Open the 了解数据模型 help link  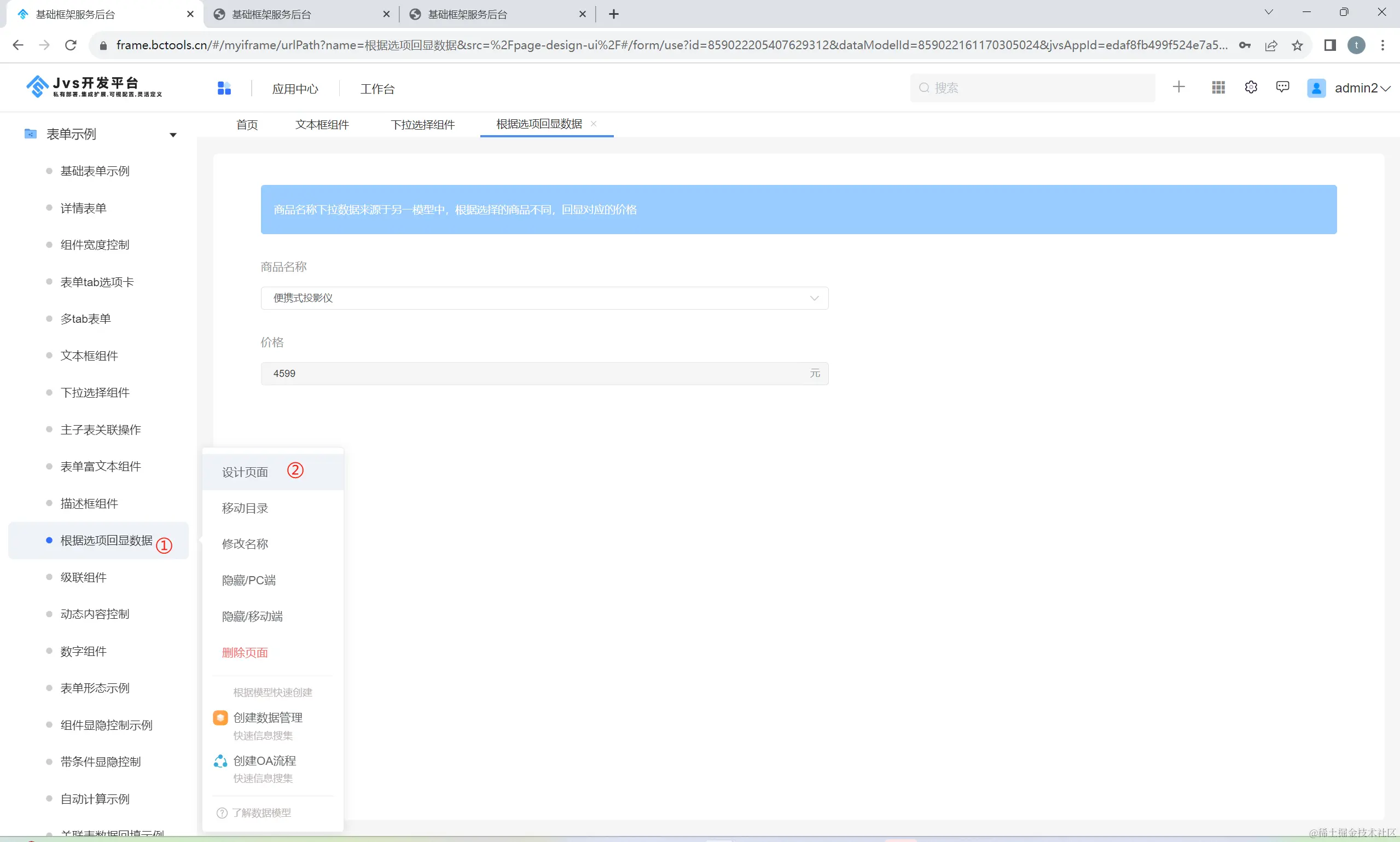coord(260,812)
